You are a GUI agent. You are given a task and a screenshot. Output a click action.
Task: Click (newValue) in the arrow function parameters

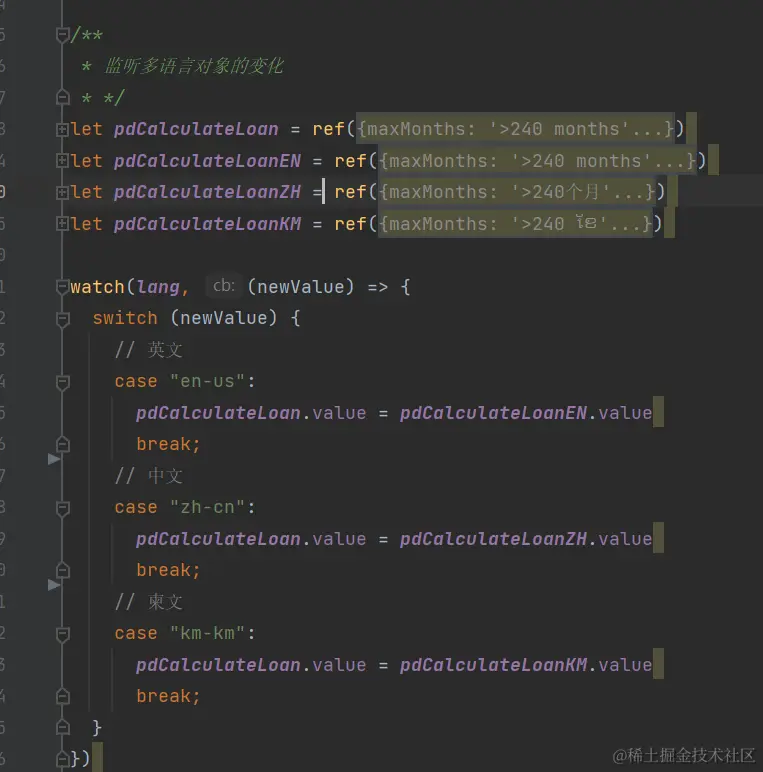pyautogui.click(x=300, y=287)
